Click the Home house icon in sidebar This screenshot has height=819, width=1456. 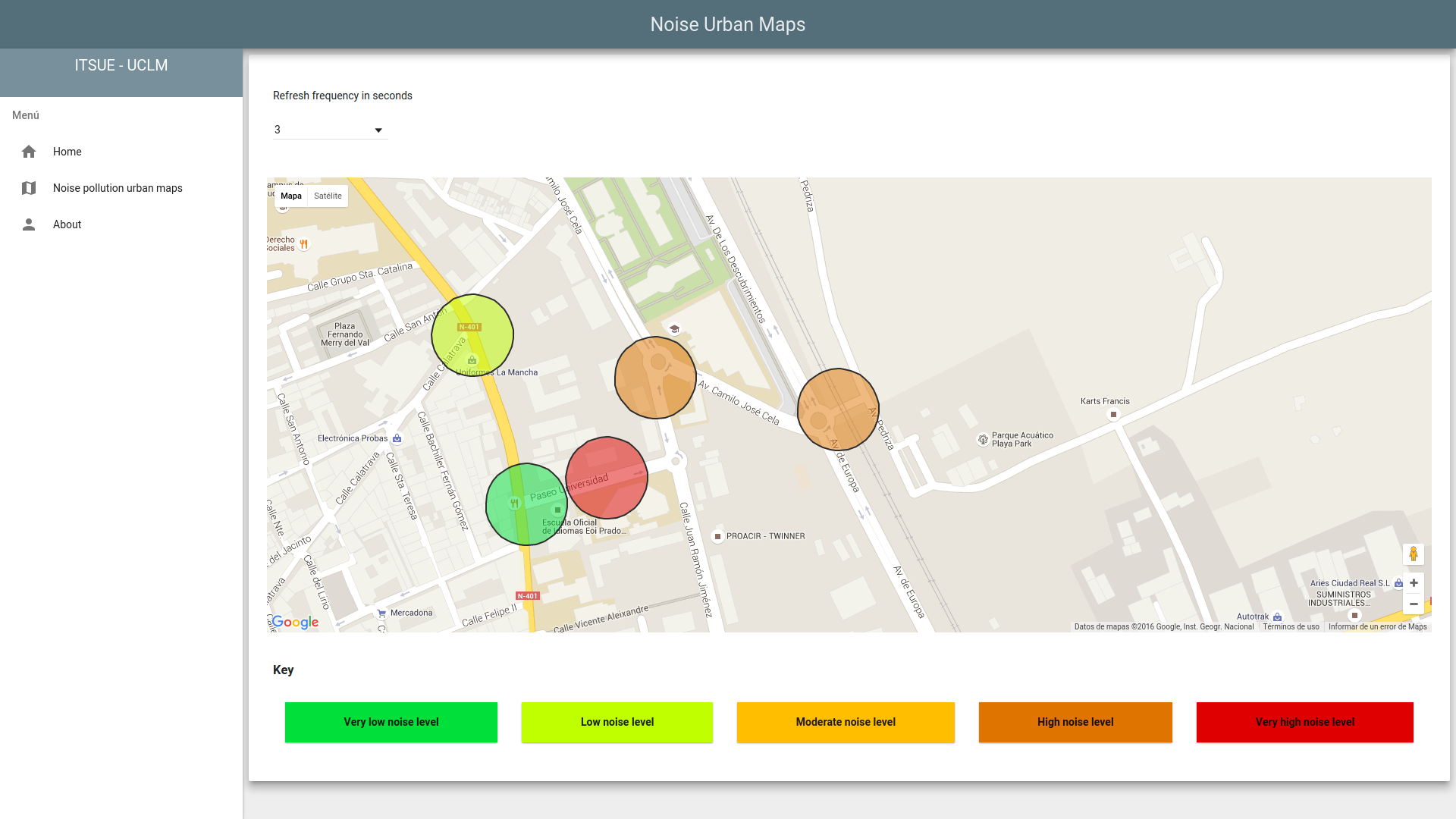pos(29,152)
